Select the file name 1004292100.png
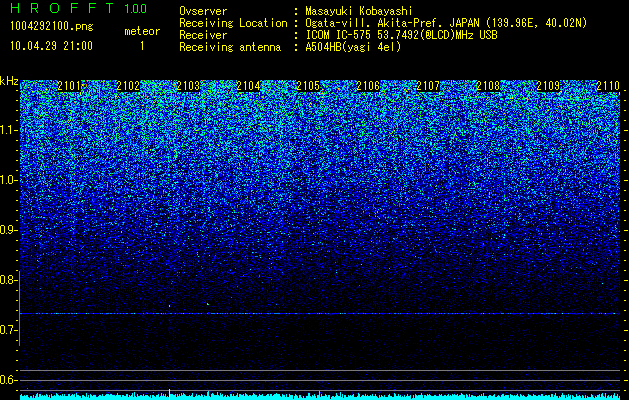This screenshot has height=400, width=629. pyautogui.click(x=52, y=27)
